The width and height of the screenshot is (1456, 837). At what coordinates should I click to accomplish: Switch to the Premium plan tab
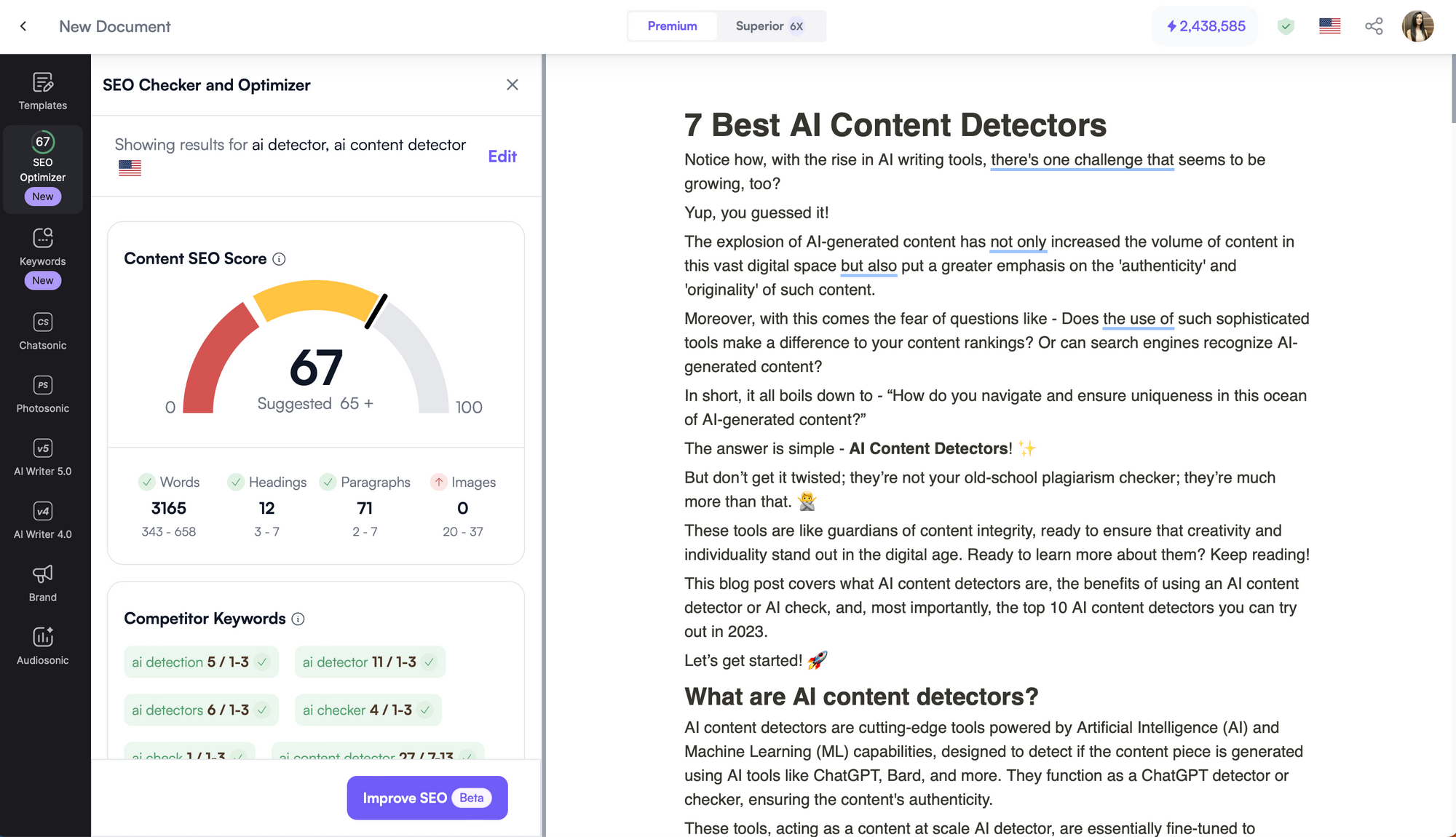672,25
